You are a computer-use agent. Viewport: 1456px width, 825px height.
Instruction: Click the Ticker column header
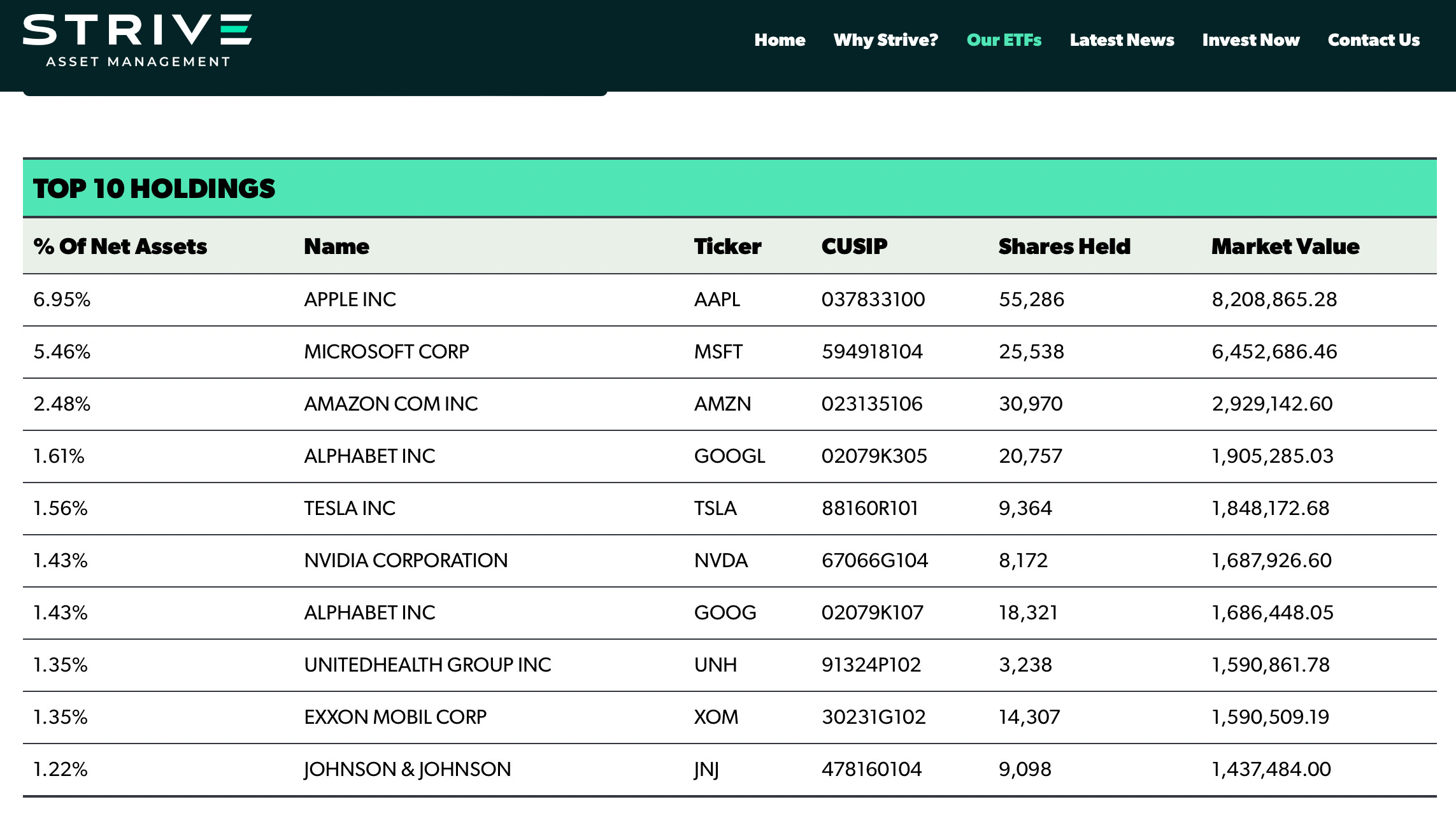point(727,246)
